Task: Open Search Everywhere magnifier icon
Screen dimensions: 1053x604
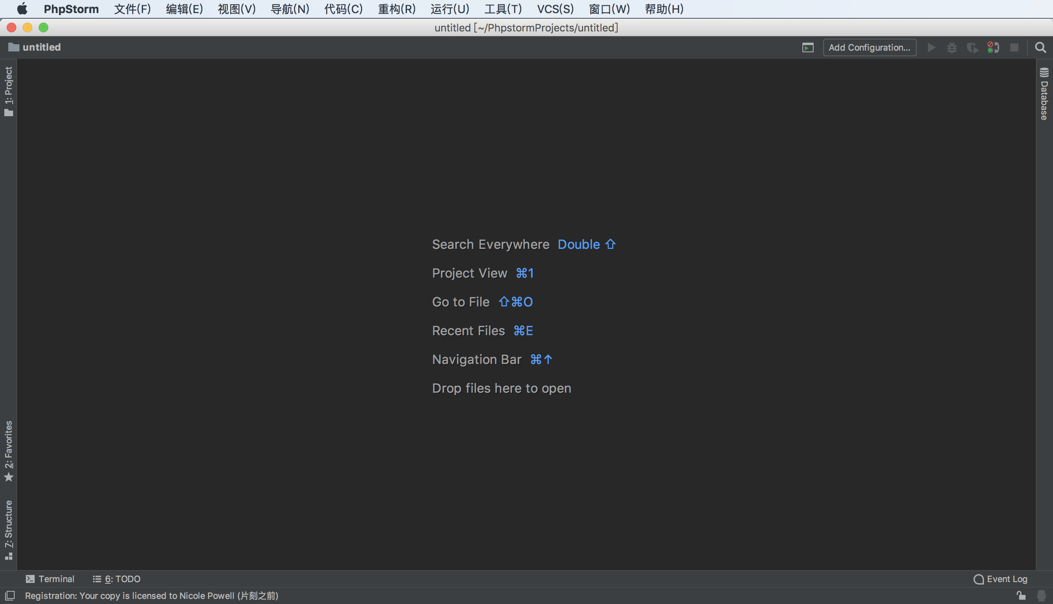Action: coord(1040,48)
